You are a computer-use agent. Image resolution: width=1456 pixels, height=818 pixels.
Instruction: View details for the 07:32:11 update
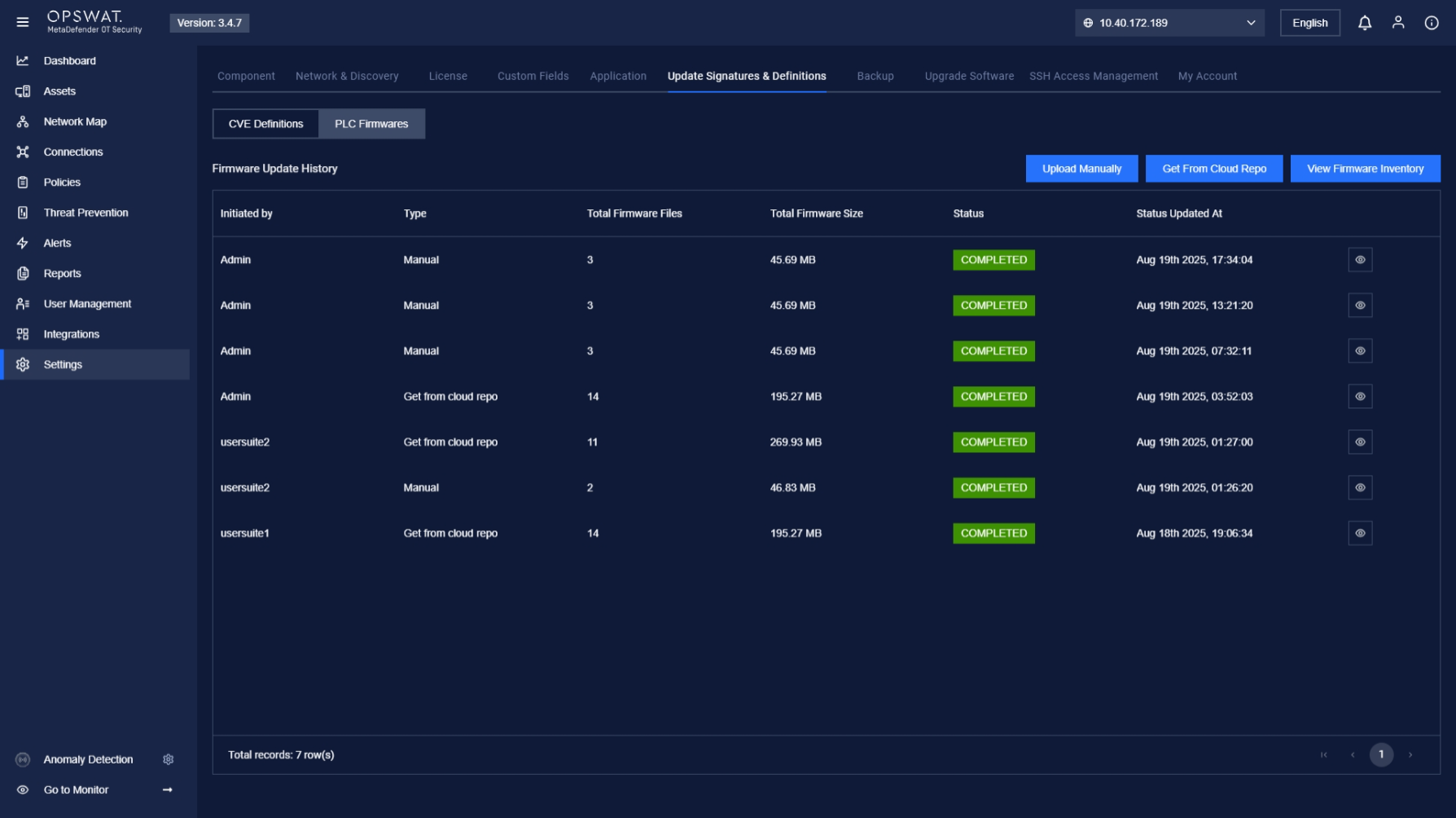pyautogui.click(x=1360, y=351)
